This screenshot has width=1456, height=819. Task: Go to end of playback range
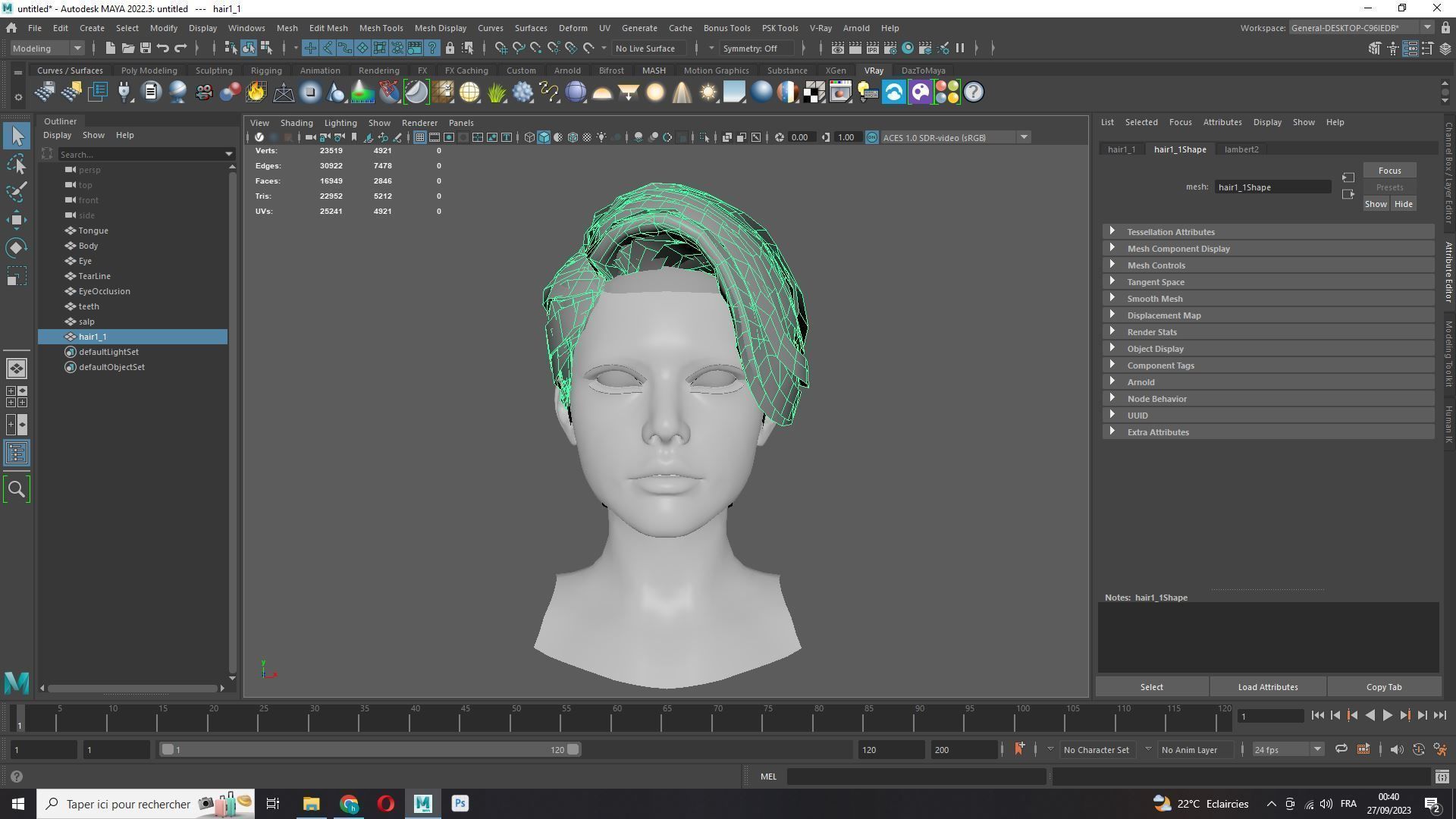1439,715
